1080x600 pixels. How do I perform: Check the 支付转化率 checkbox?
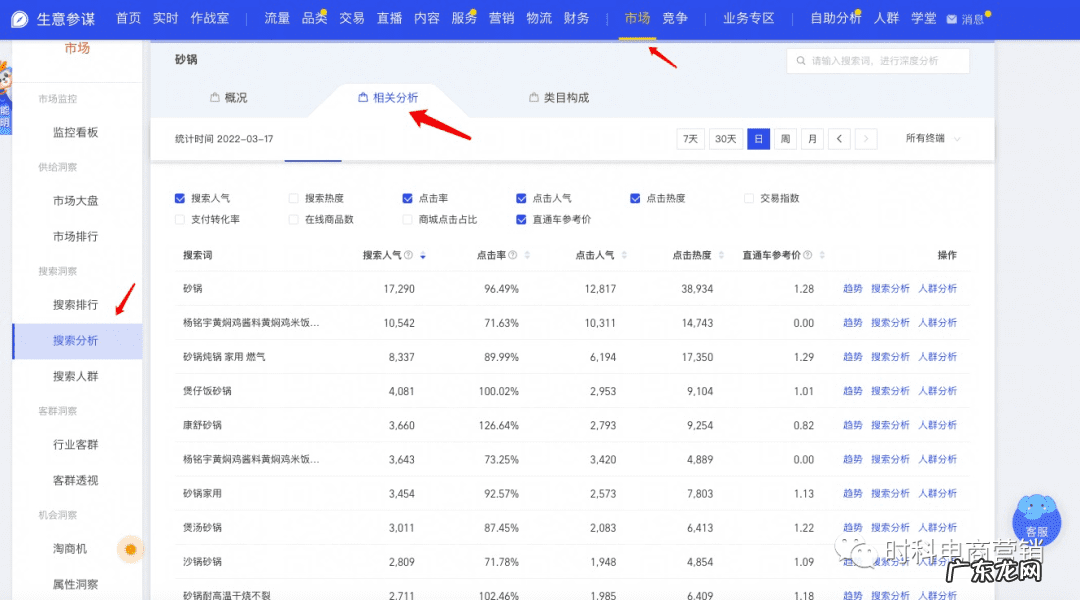(x=179, y=219)
